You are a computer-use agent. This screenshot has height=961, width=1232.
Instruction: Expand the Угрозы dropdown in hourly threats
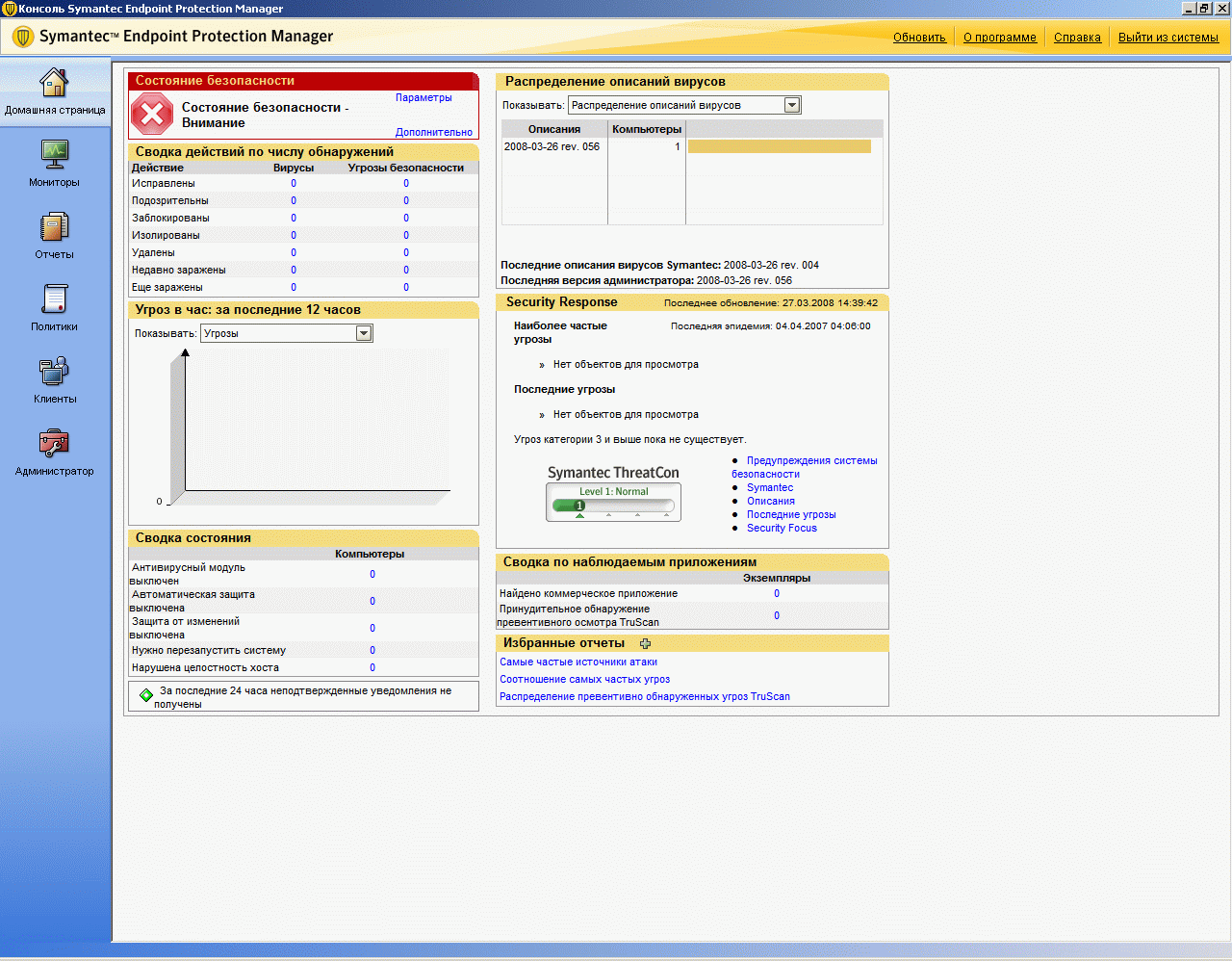(286, 333)
